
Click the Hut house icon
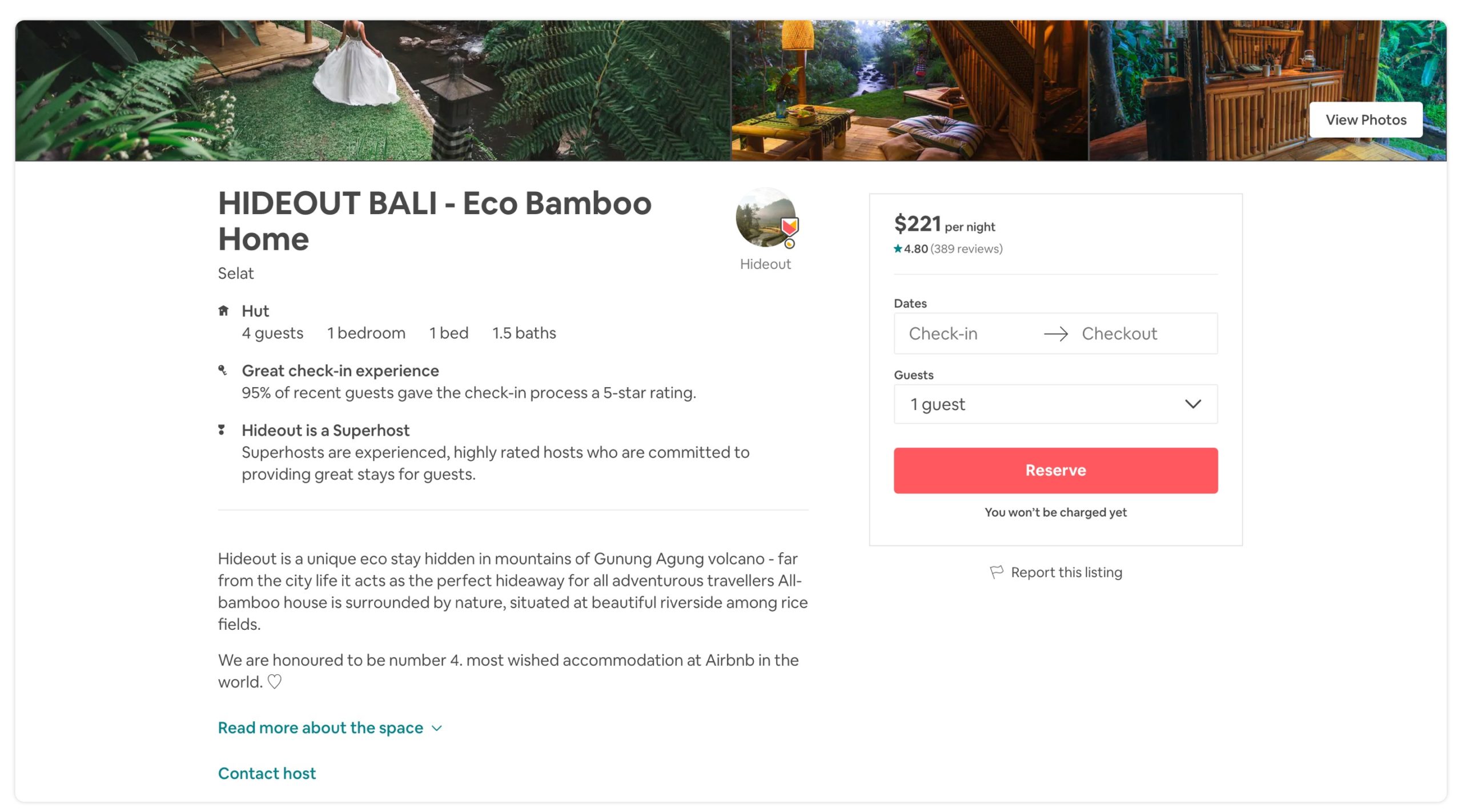223,311
